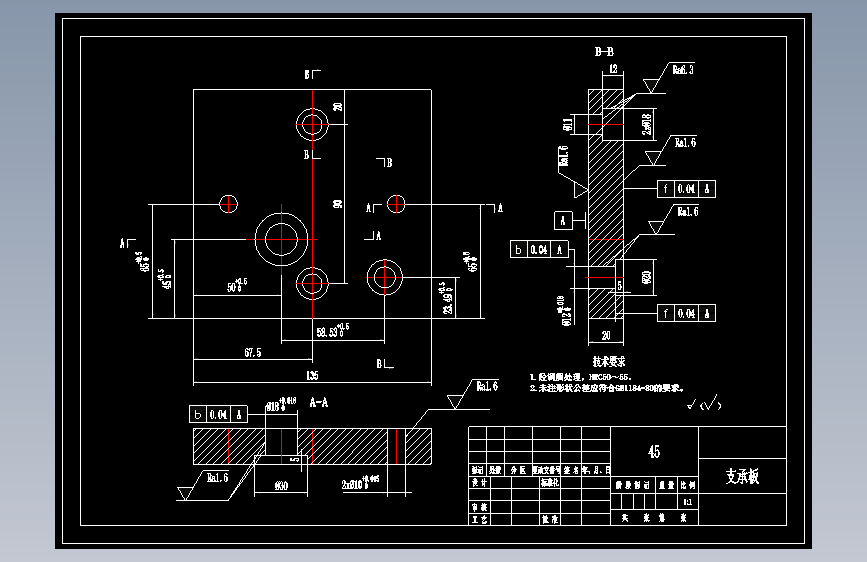Click the 分区 header cell
Viewport: 867px width, 562px height.
[x=518, y=470]
